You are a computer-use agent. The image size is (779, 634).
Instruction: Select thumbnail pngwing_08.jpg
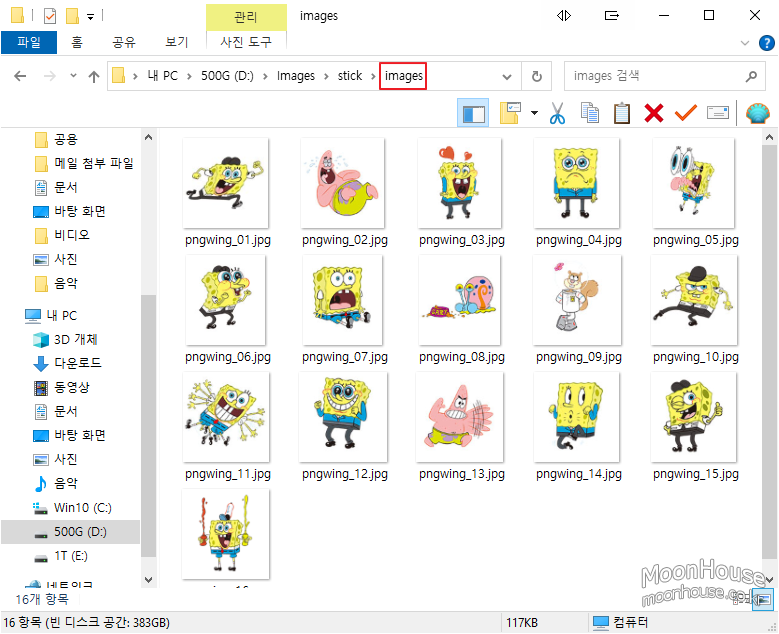point(460,300)
